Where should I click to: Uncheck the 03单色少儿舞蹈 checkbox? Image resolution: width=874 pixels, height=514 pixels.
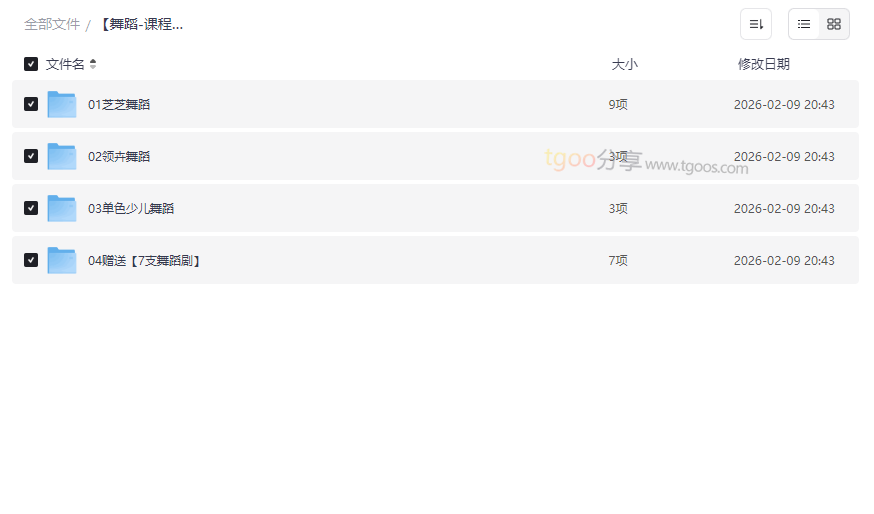pyautogui.click(x=31, y=208)
